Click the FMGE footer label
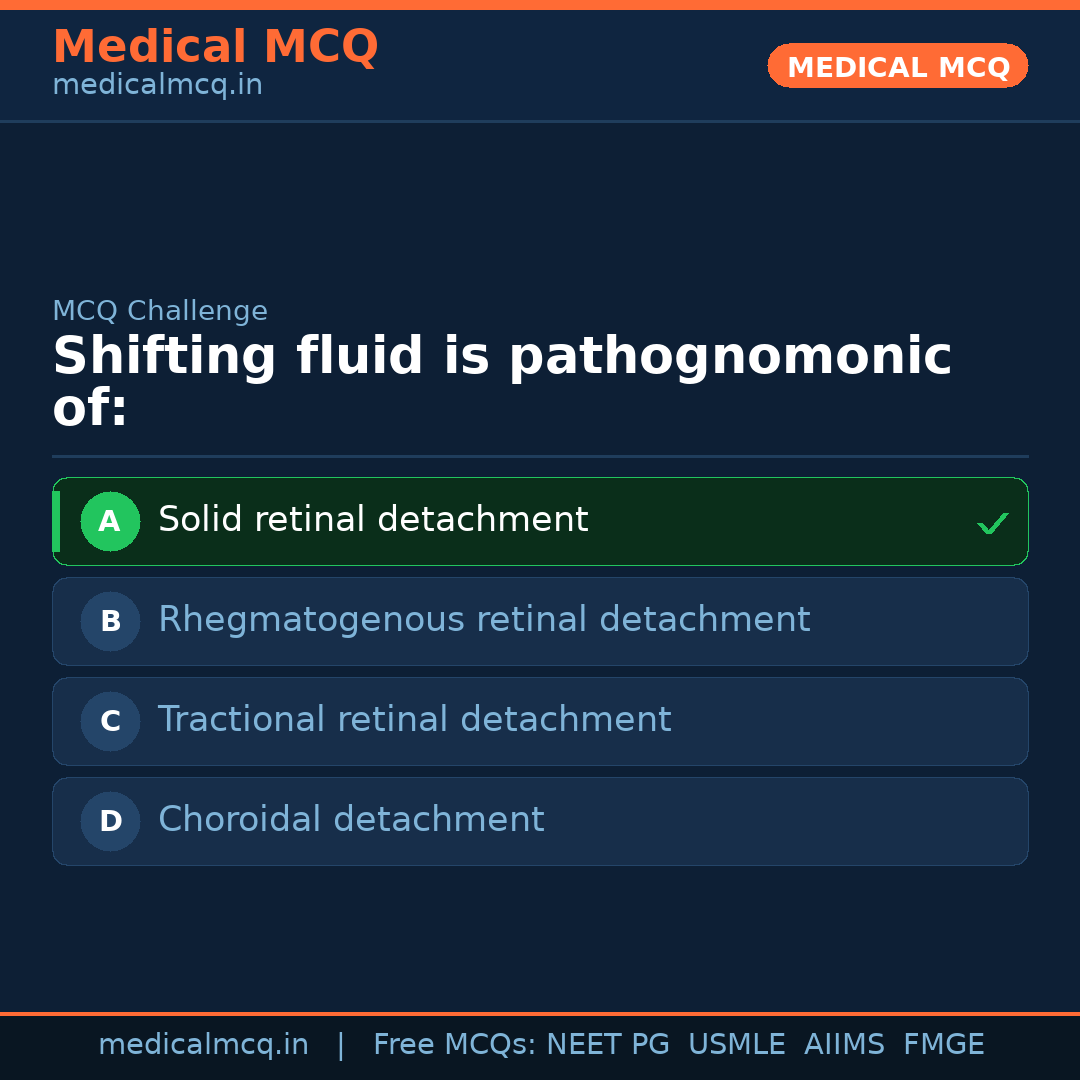The width and height of the screenshot is (1080, 1080). click(943, 1045)
